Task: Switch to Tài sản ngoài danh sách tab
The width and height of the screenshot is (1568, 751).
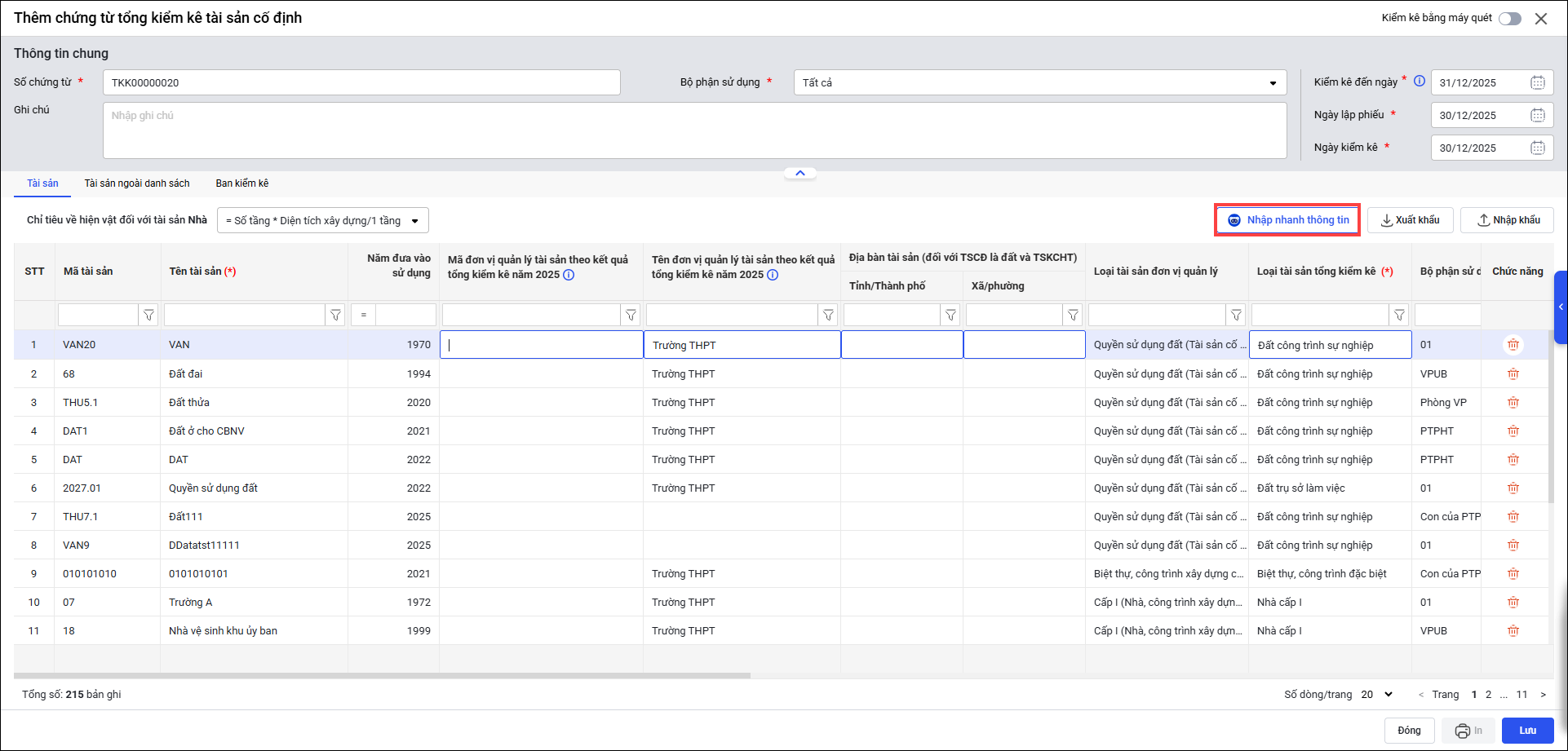Action: [137, 183]
